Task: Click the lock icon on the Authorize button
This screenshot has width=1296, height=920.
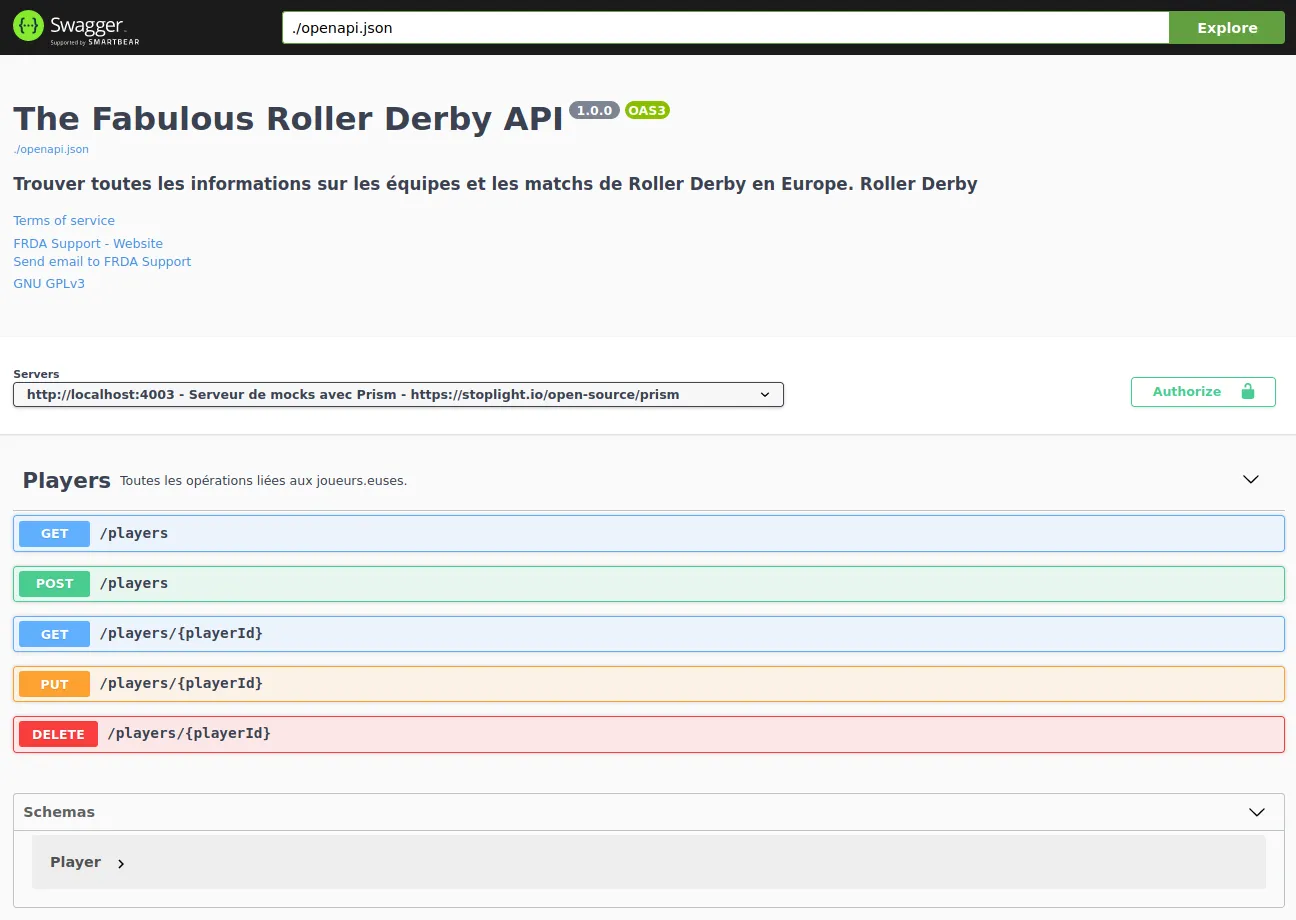Action: (x=1248, y=392)
